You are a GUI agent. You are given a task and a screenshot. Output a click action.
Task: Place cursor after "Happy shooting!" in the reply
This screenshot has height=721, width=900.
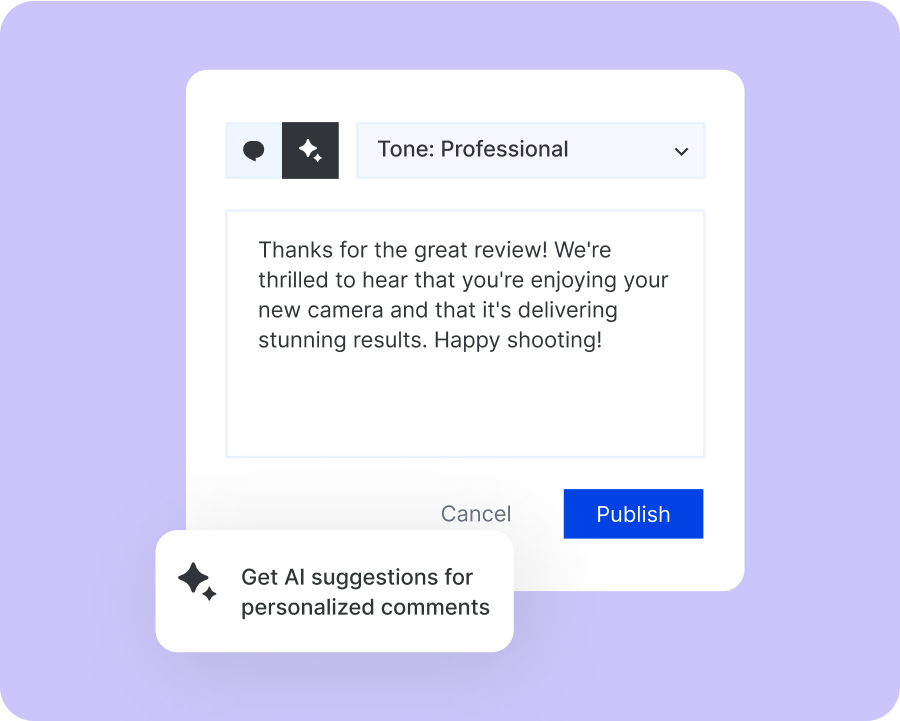(603, 340)
